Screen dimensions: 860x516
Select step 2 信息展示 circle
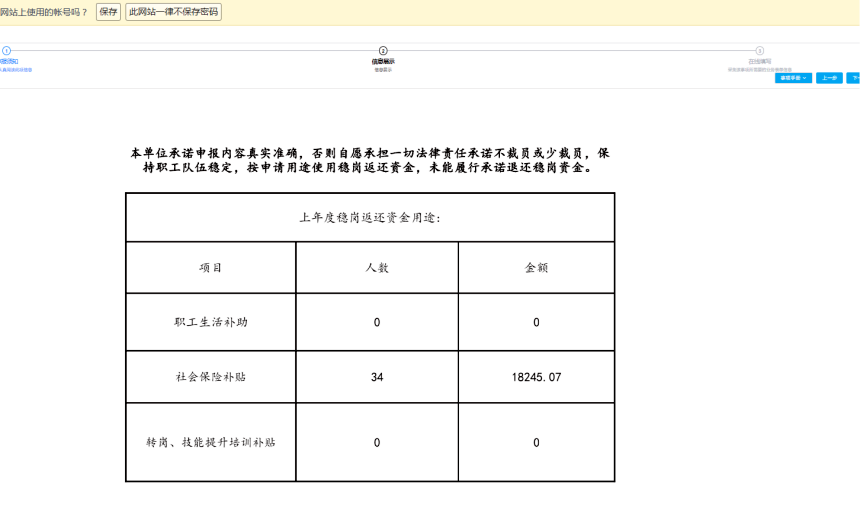click(x=383, y=50)
